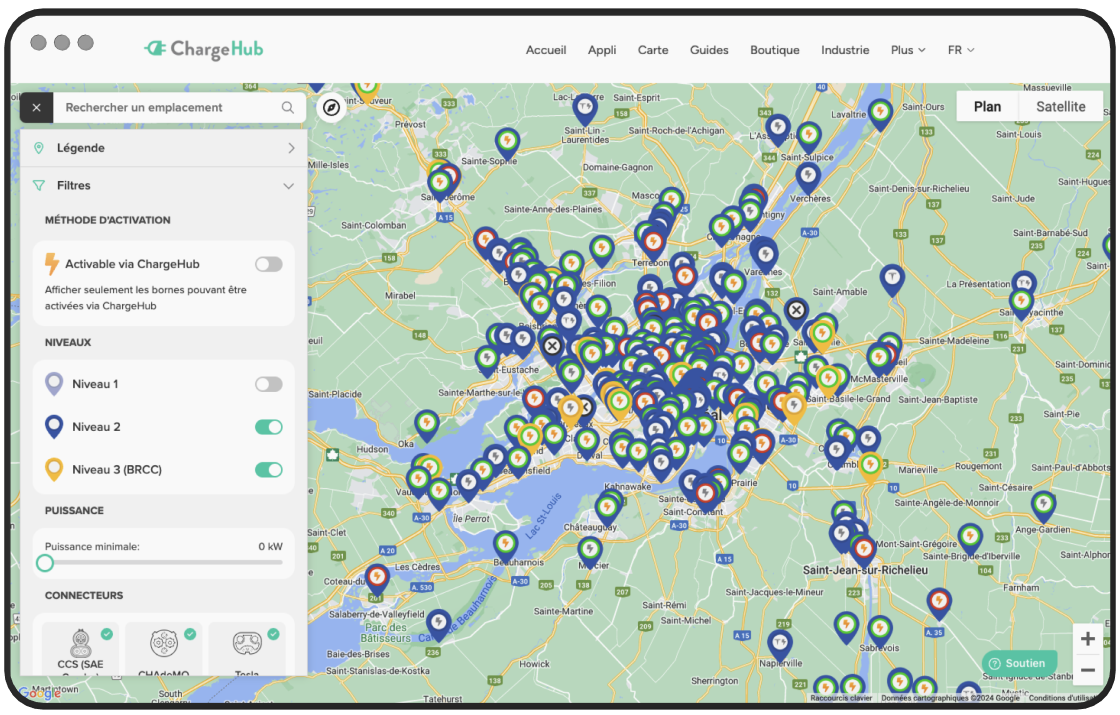Click the compass/locate icon near the search bar
1120x715 pixels.
pos(330,106)
